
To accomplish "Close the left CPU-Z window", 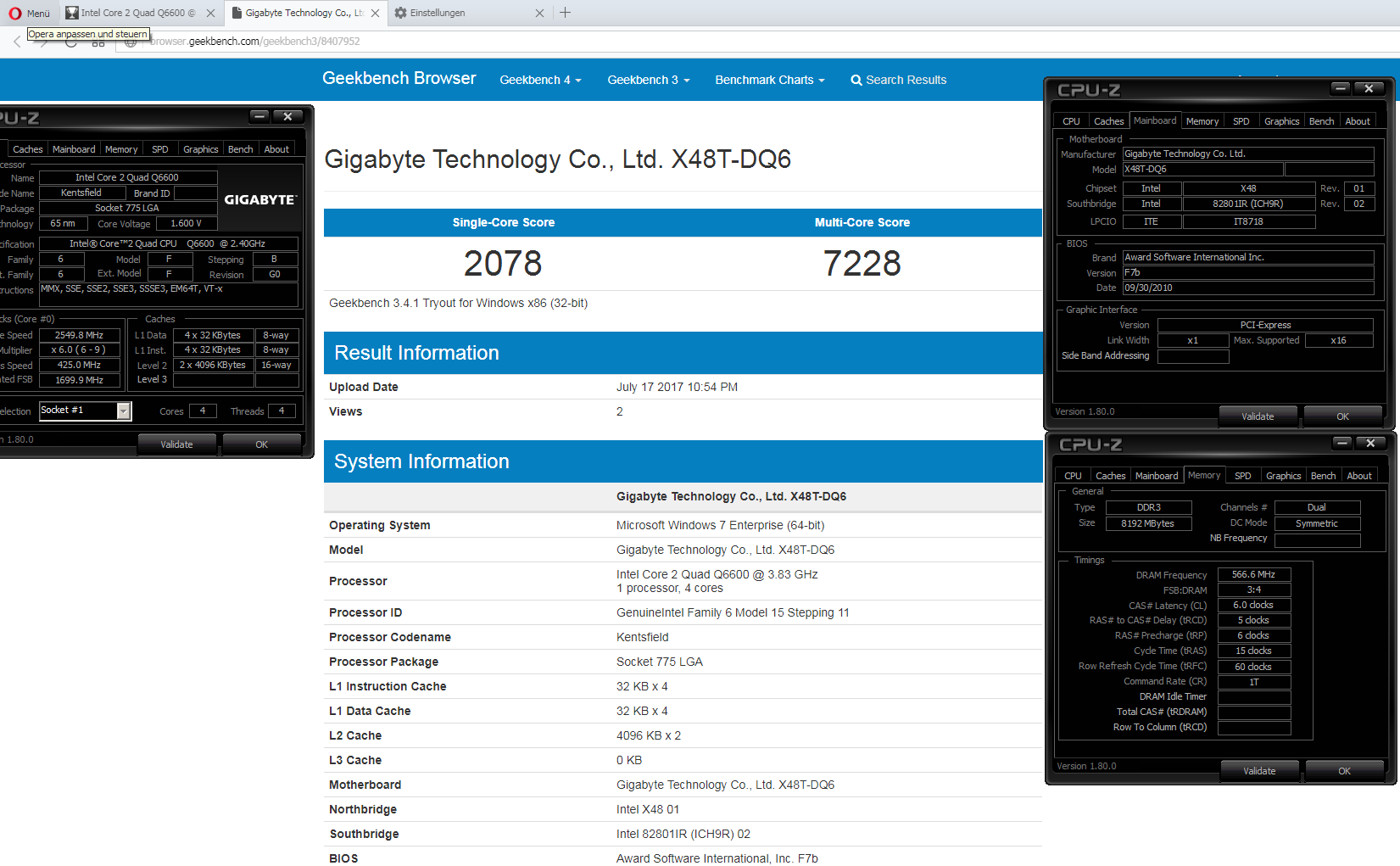I will point(288,116).
